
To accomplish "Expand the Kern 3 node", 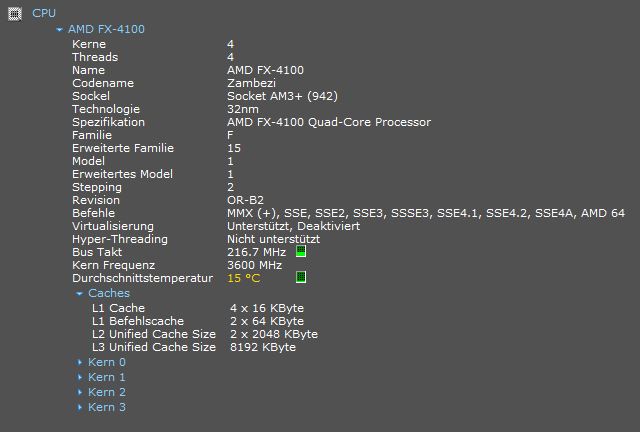I will point(80,407).
